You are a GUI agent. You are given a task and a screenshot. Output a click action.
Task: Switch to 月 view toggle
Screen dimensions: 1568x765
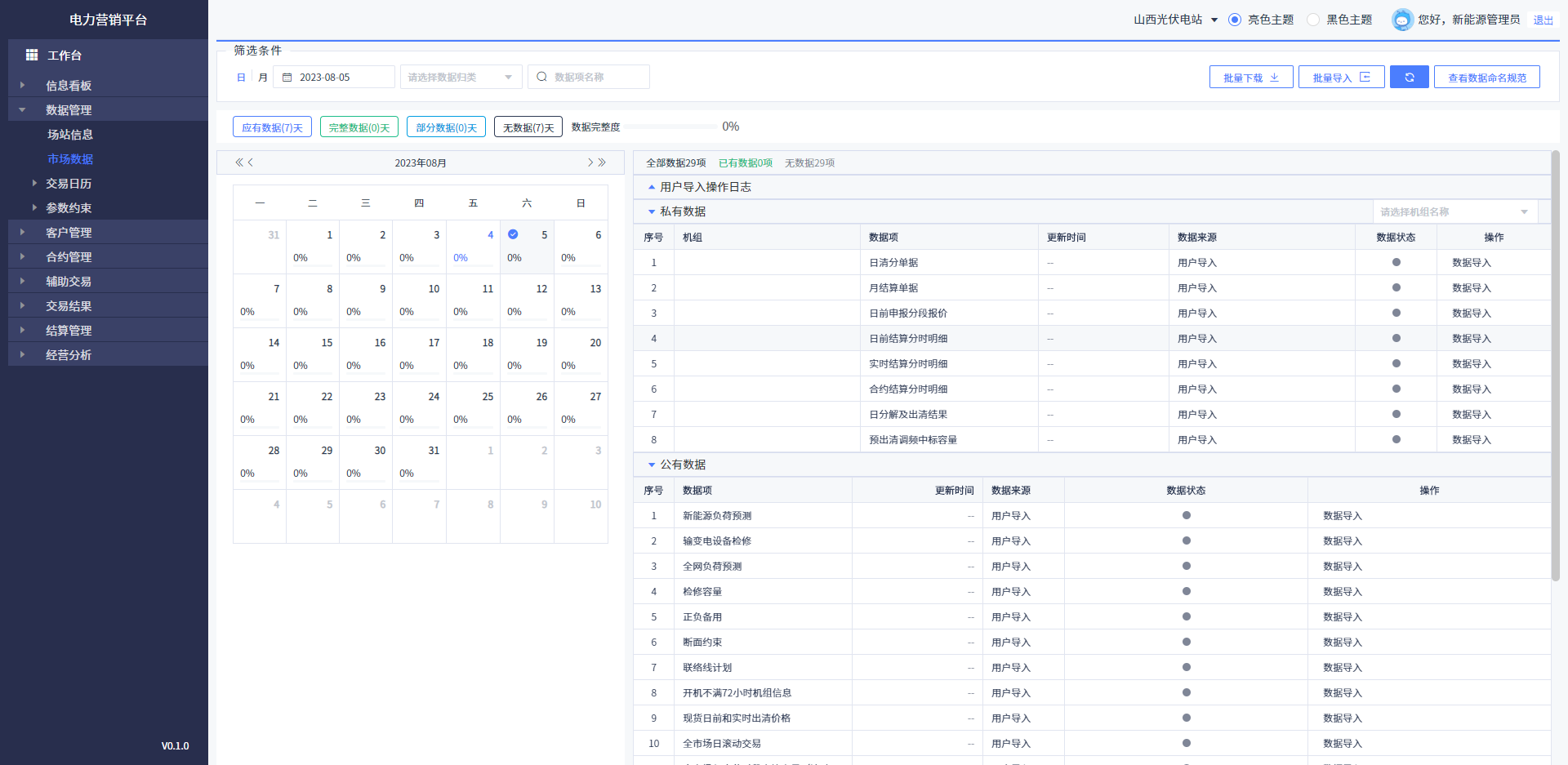pos(263,78)
